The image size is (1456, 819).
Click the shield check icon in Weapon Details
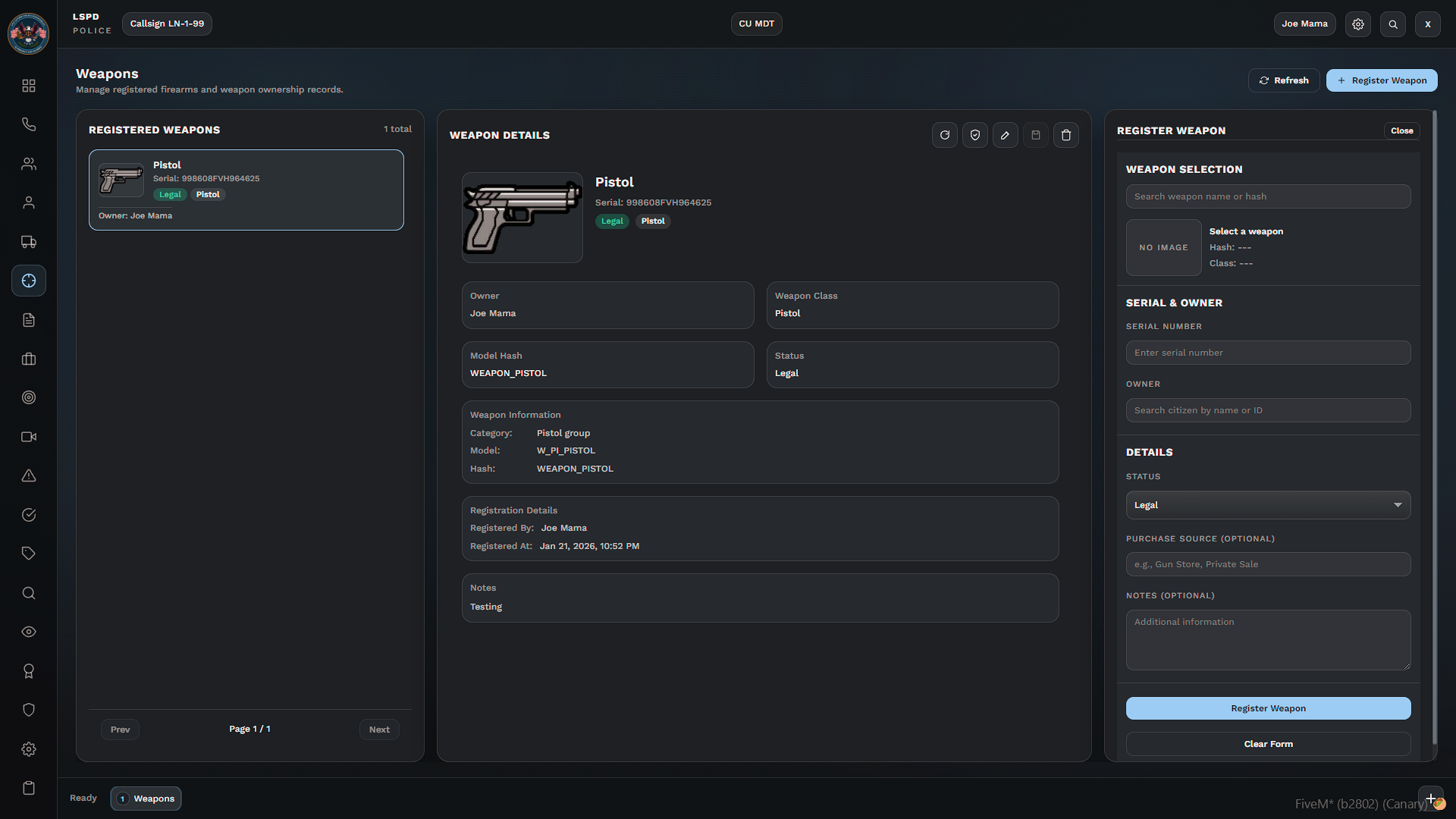pos(974,135)
